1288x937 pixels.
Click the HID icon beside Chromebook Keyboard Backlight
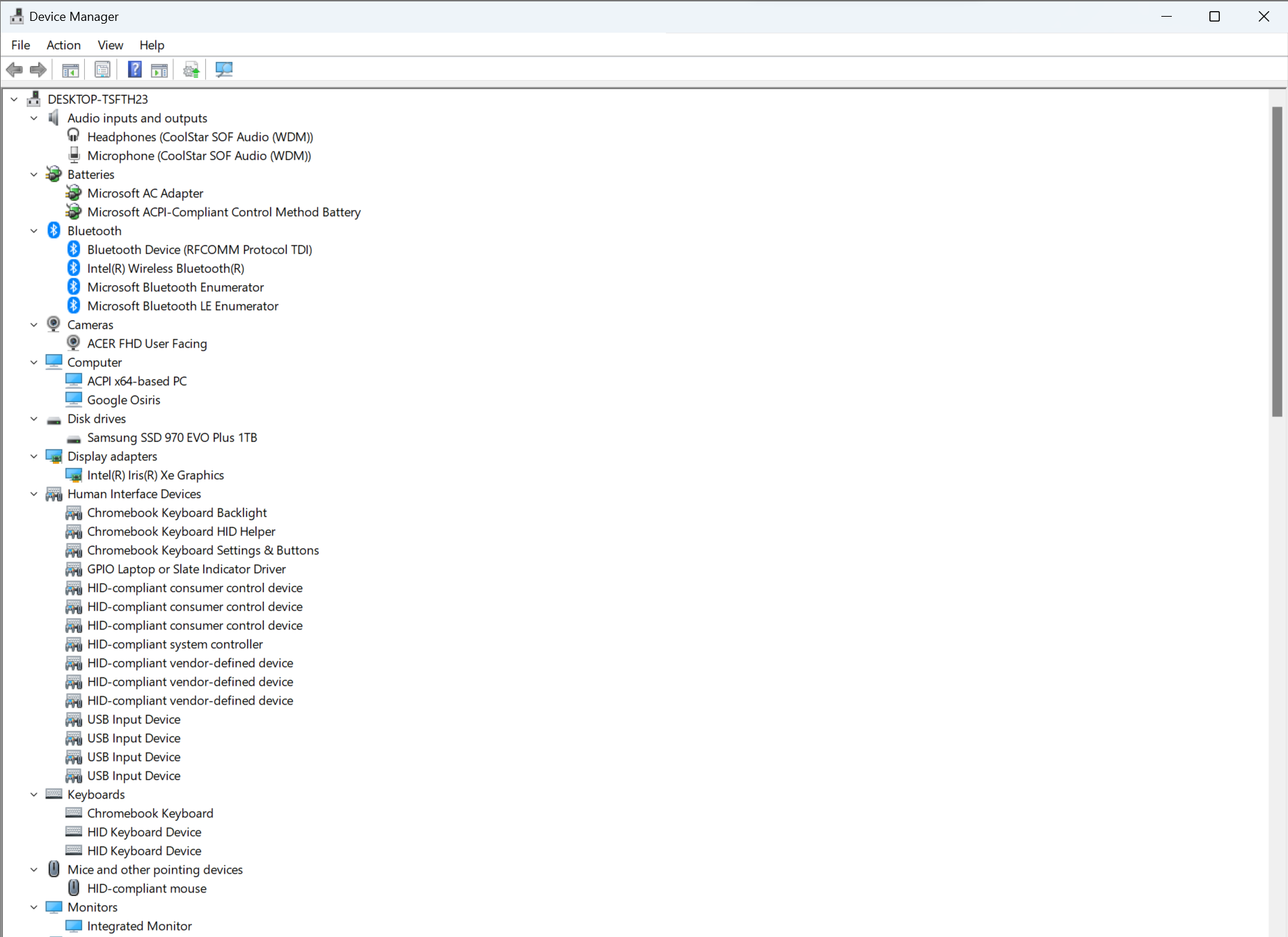(x=74, y=513)
